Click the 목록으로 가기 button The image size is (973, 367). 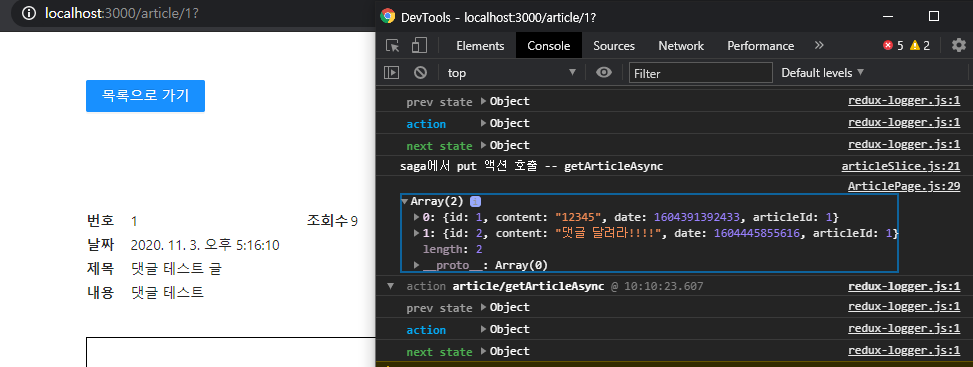(x=145, y=96)
